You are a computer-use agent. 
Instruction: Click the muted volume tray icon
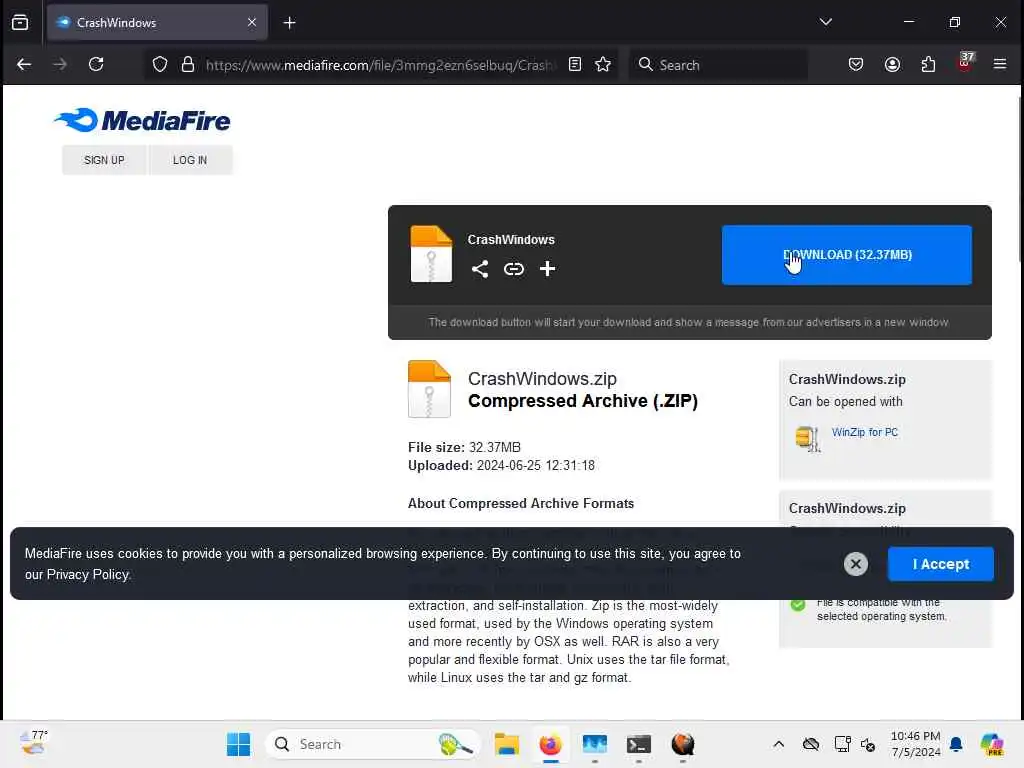pyautogui.click(x=868, y=744)
